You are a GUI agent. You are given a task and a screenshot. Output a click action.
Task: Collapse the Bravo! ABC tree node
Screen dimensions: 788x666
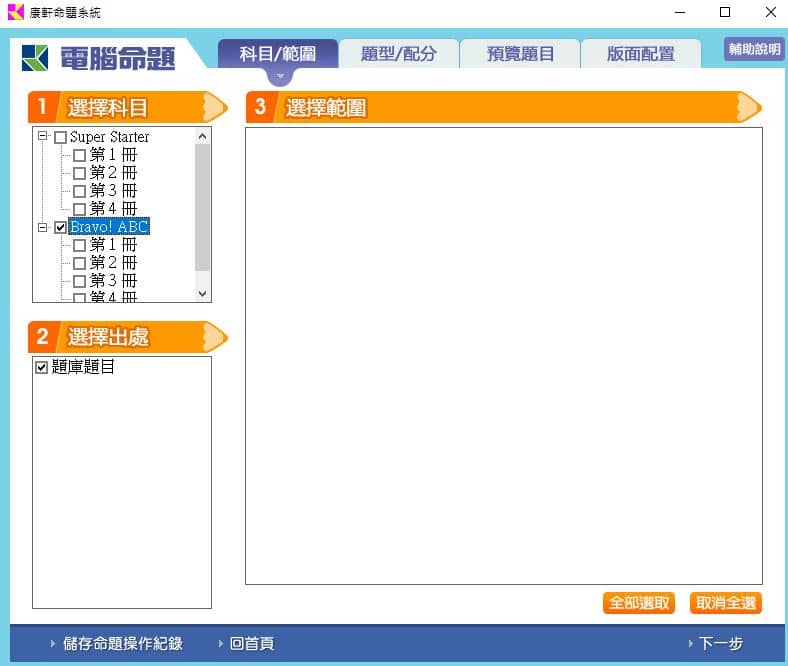coord(43,227)
